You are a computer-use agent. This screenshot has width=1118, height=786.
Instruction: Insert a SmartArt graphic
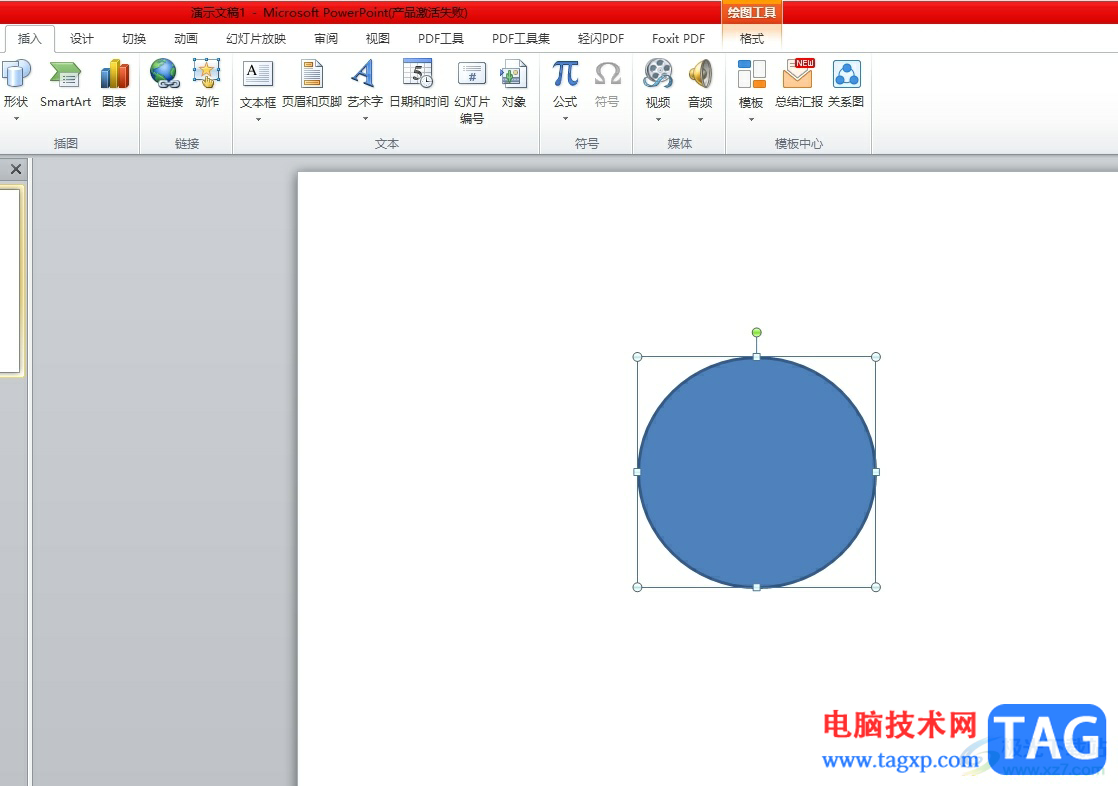[x=65, y=84]
